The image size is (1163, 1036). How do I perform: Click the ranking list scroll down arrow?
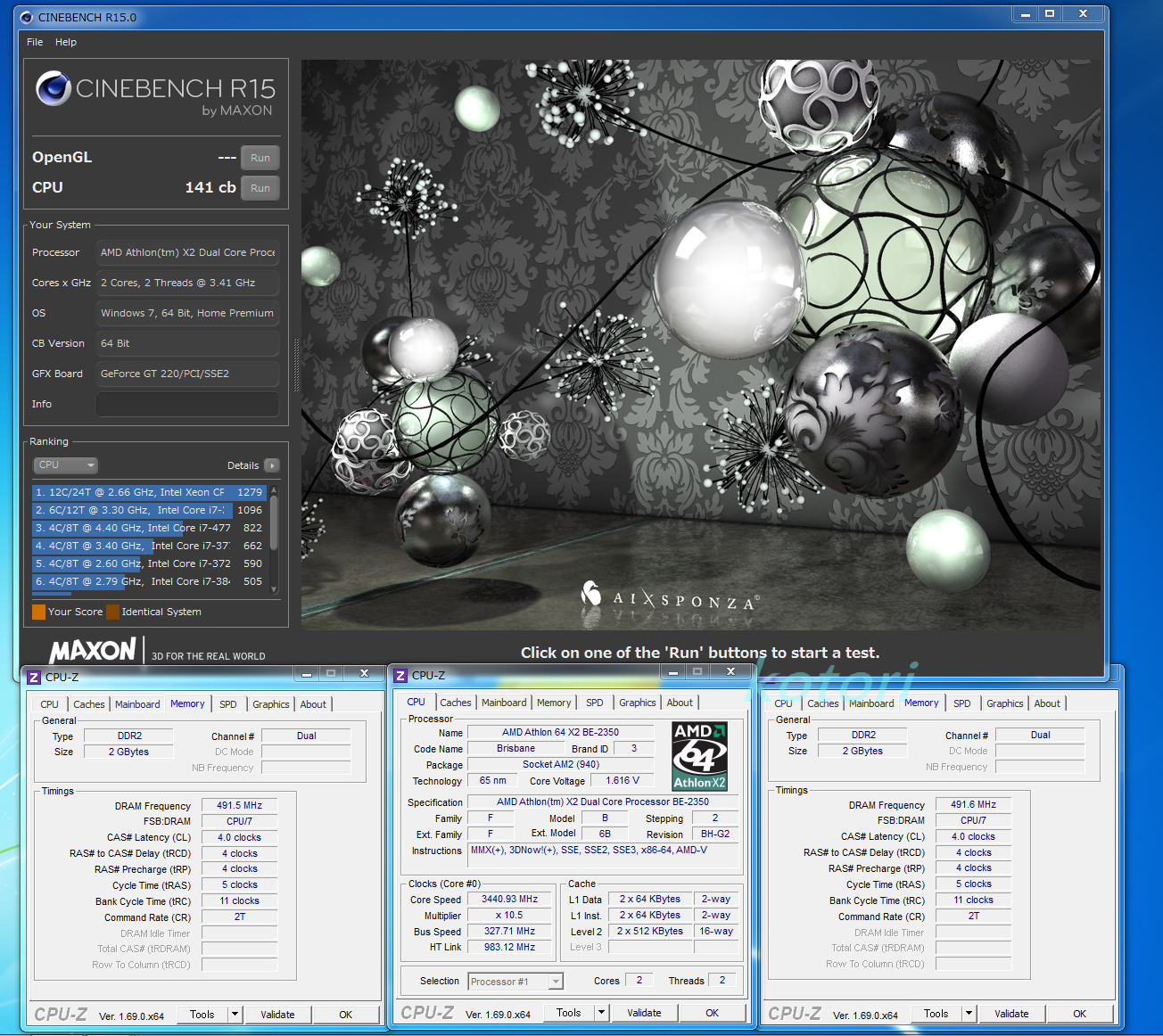click(x=274, y=589)
